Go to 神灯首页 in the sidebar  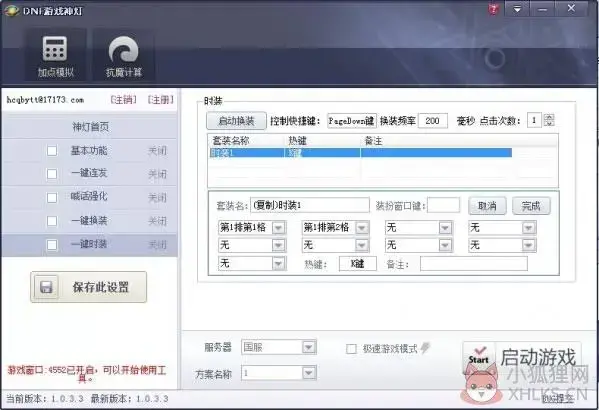coord(91,126)
